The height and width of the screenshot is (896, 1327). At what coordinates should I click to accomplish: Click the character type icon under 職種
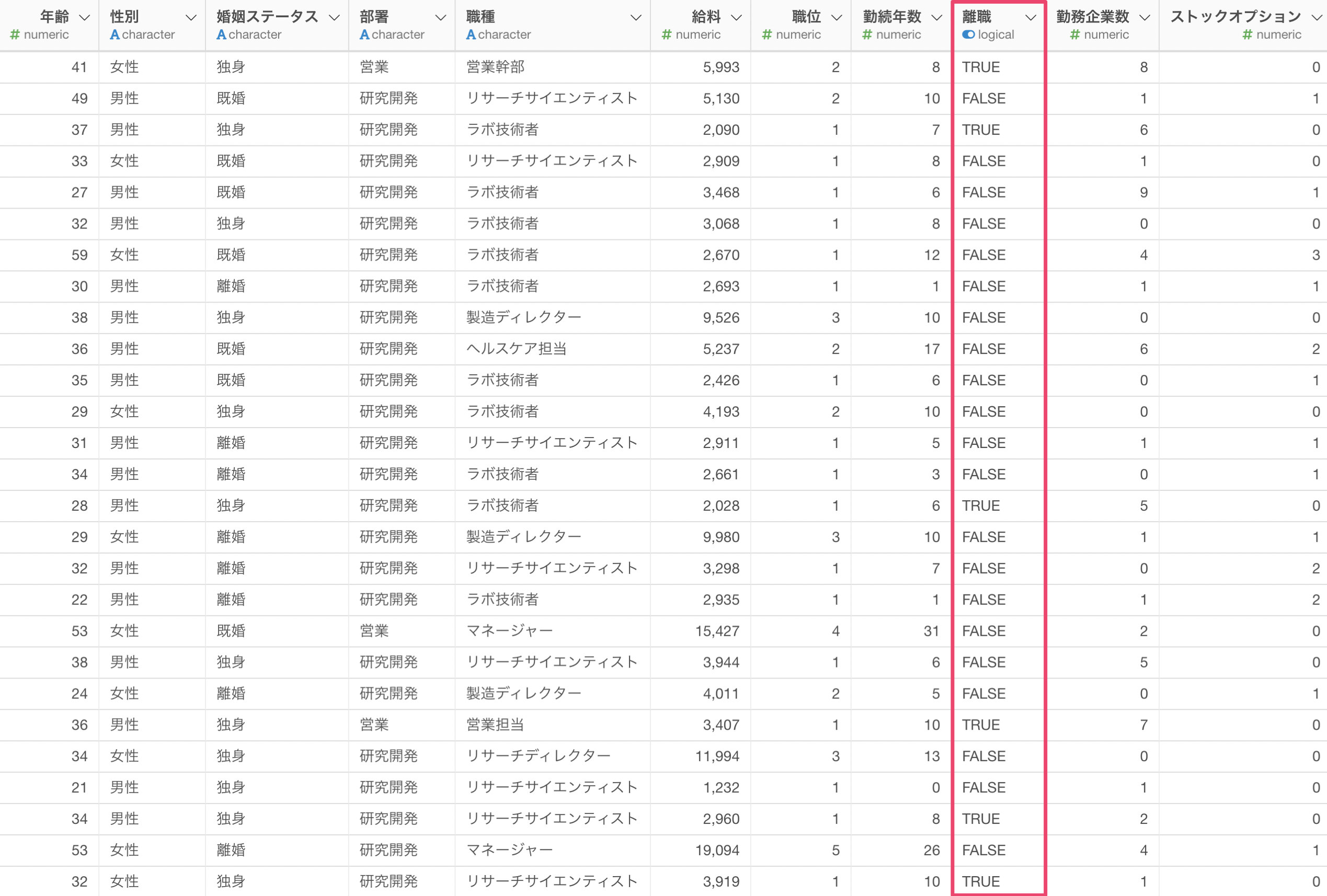471,35
